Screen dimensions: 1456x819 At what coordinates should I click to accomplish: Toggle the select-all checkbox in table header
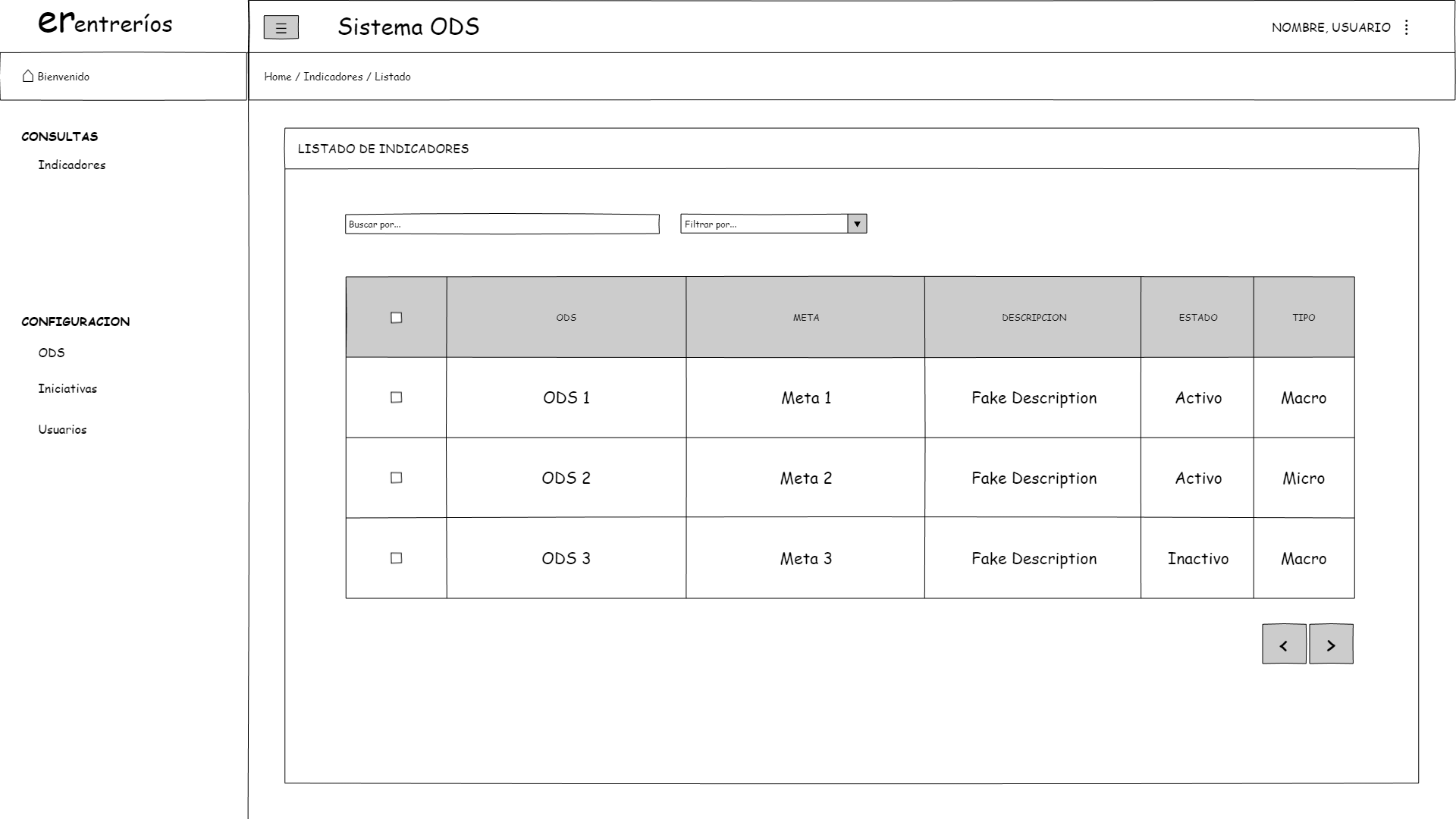[396, 318]
